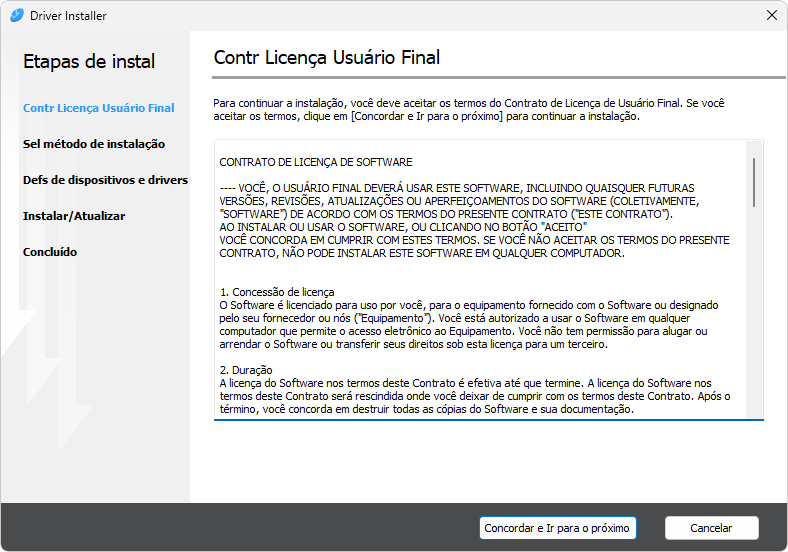Click the 'Etapas de instal' sidebar heading
Screen dimensions: 788x552
coord(89,61)
